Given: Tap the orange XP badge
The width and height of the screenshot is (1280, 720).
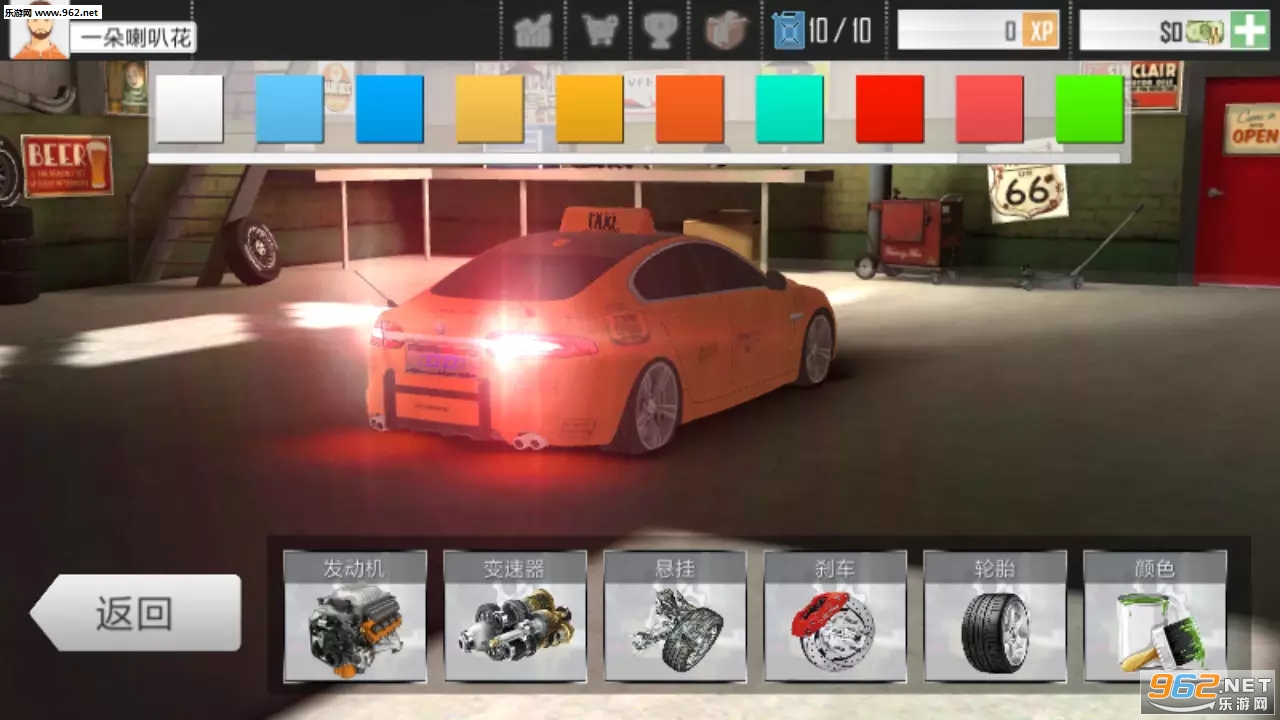Looking at the screenshot, I should click(1040, 31).
